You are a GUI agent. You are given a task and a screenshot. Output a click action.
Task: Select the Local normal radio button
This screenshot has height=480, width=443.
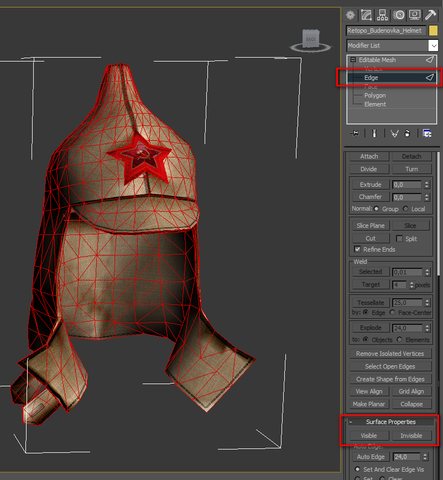(x=405, y=209)
